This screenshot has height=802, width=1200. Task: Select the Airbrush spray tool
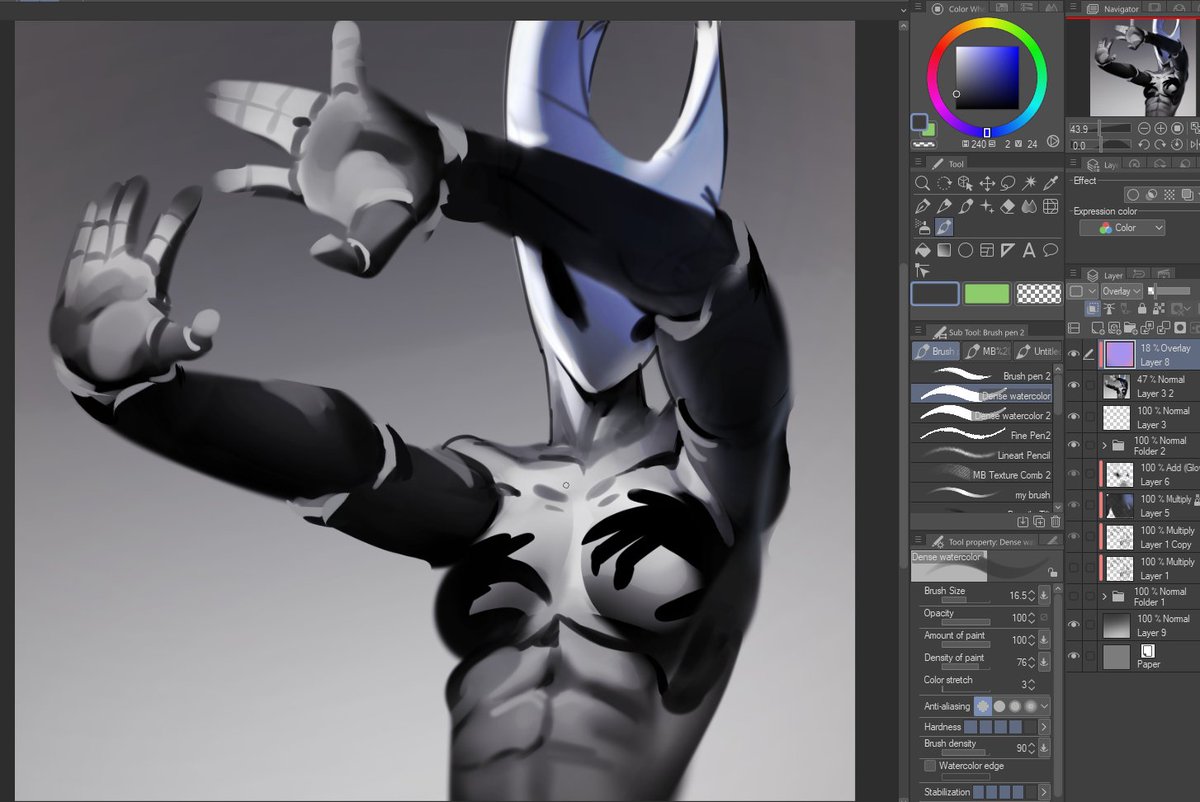point(922,228)
